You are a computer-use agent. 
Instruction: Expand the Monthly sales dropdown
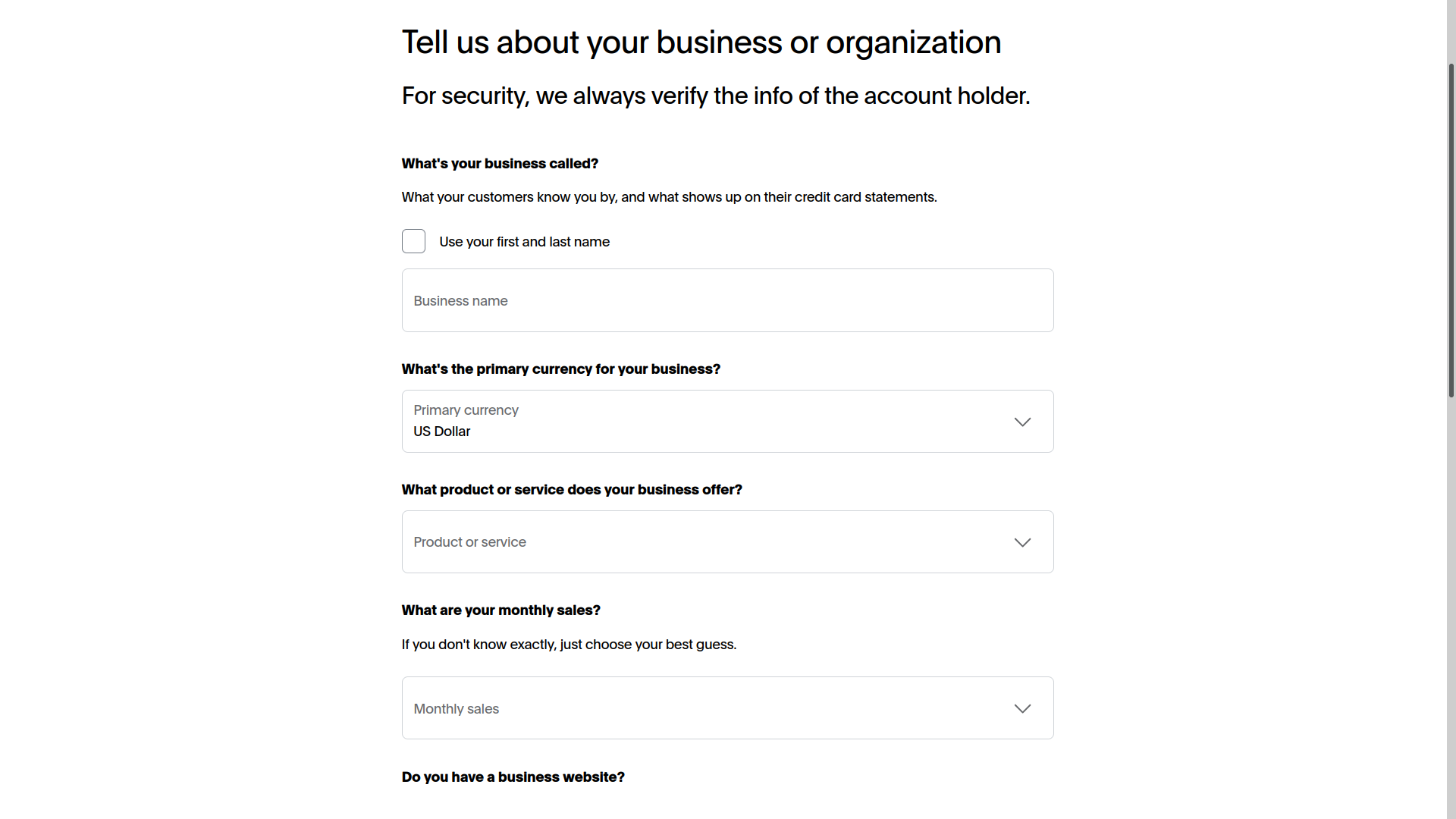coord(711,708)
